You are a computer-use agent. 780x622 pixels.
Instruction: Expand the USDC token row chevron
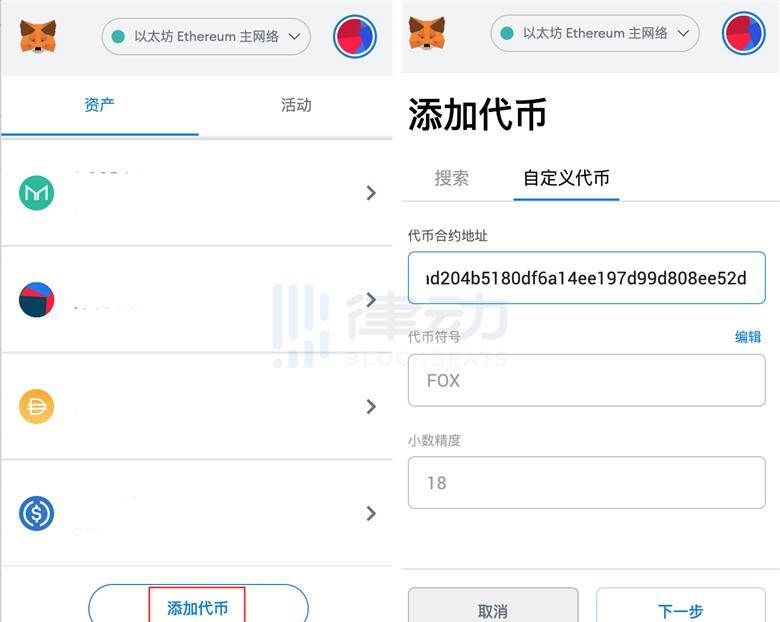click(371, 513)
